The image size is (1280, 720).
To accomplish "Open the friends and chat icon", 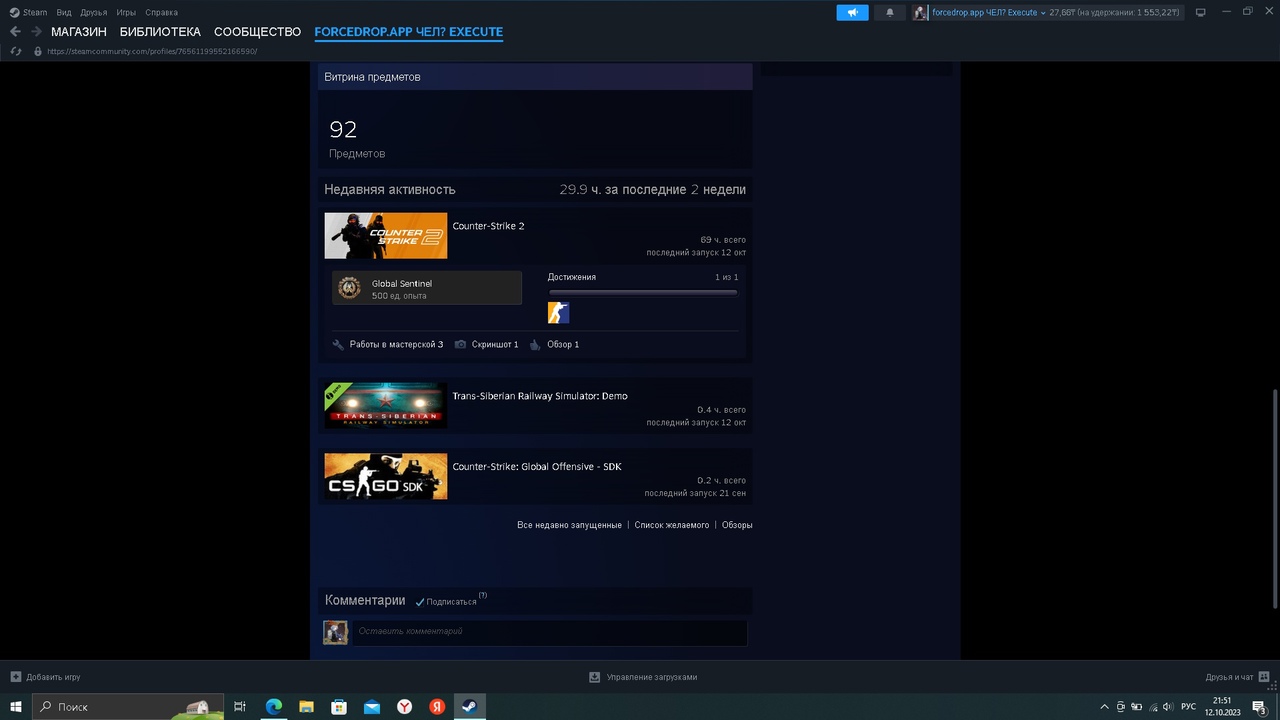I will 1265,677.
